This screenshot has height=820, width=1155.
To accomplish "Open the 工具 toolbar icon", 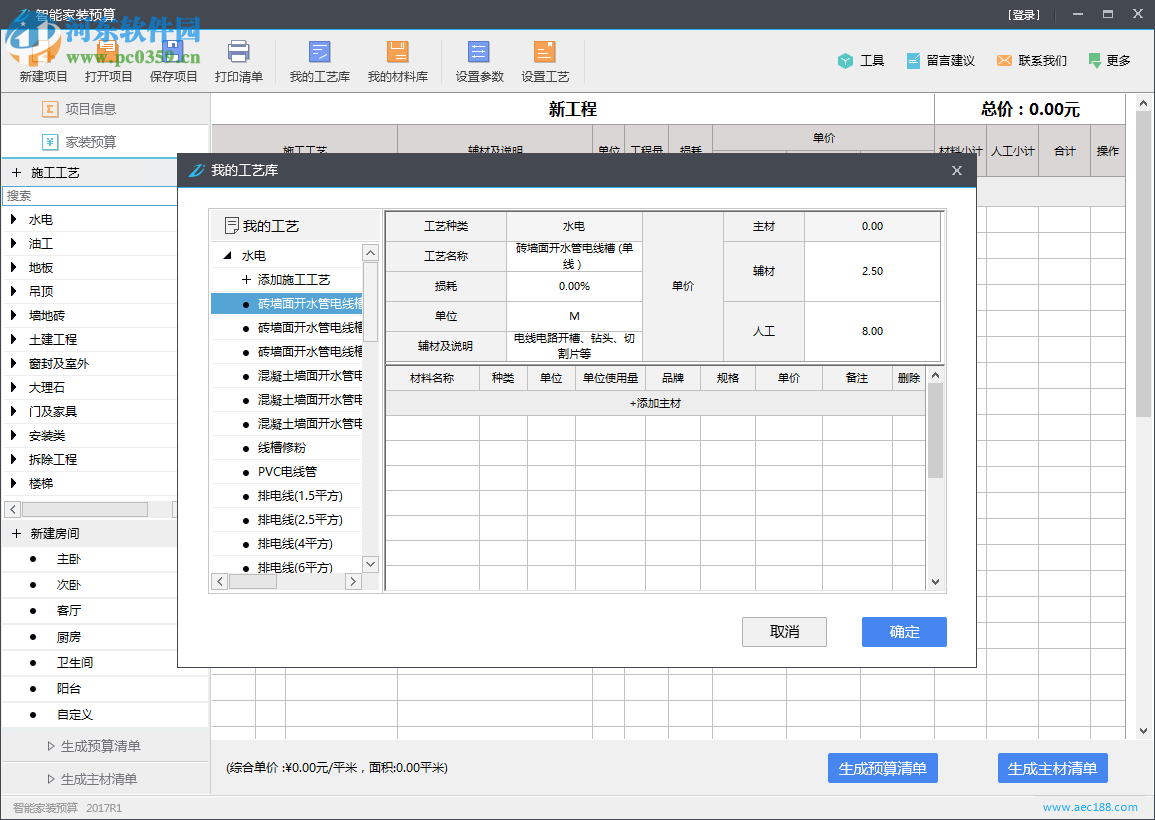I will 860,60.
